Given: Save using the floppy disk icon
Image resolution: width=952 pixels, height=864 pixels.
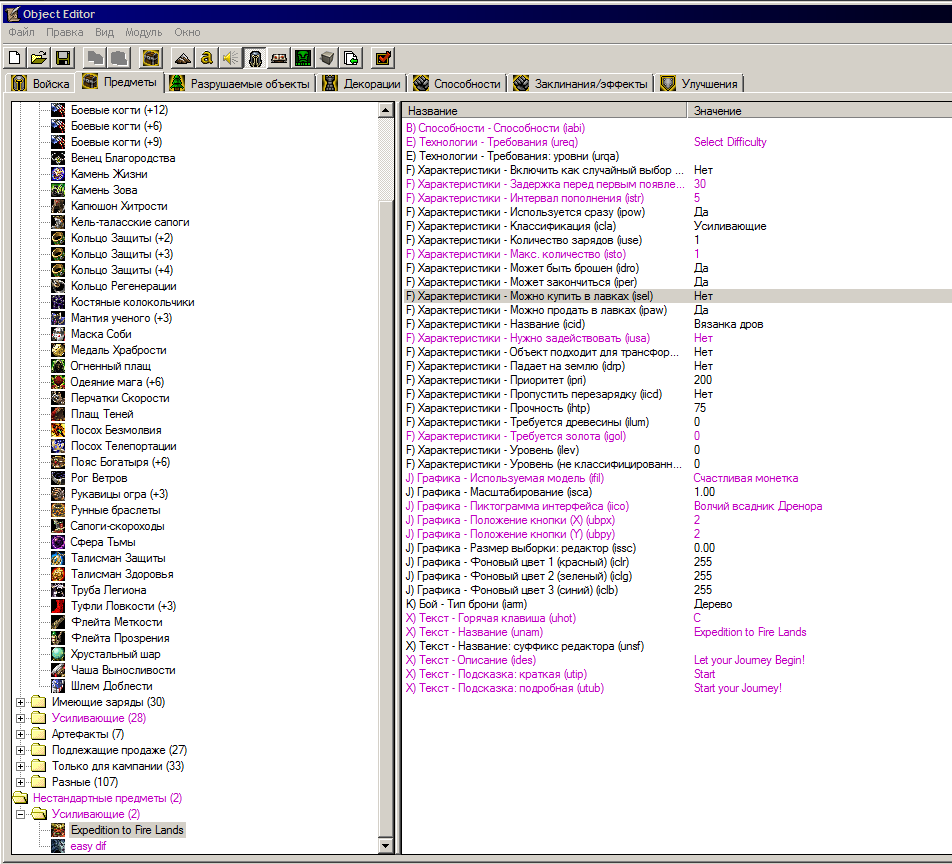Looking at the screenshot, I should (62, 58).
